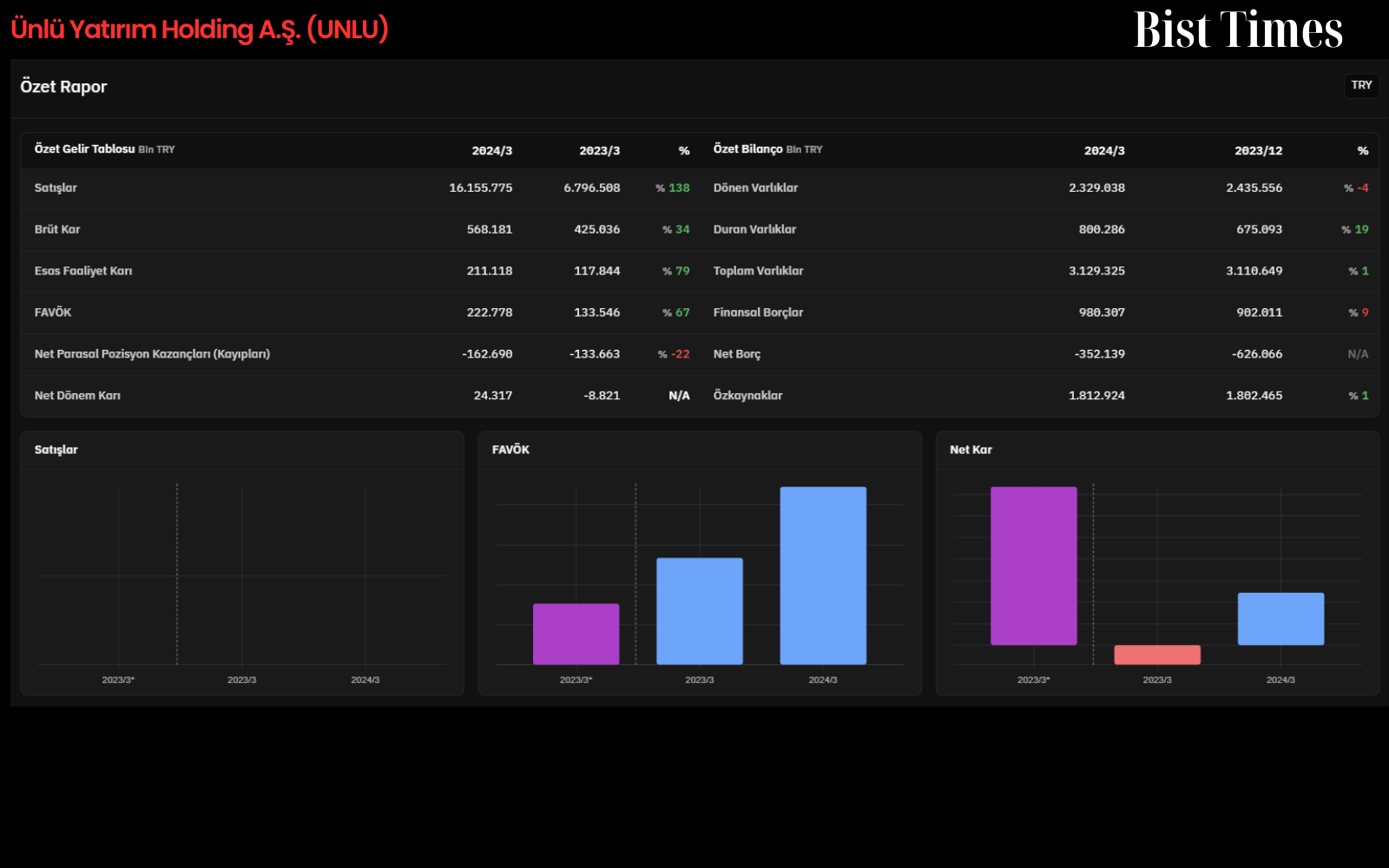The image size is (1389, 868).
Task: Click the Duran Varlıklar label
Action: pos(754,229)
